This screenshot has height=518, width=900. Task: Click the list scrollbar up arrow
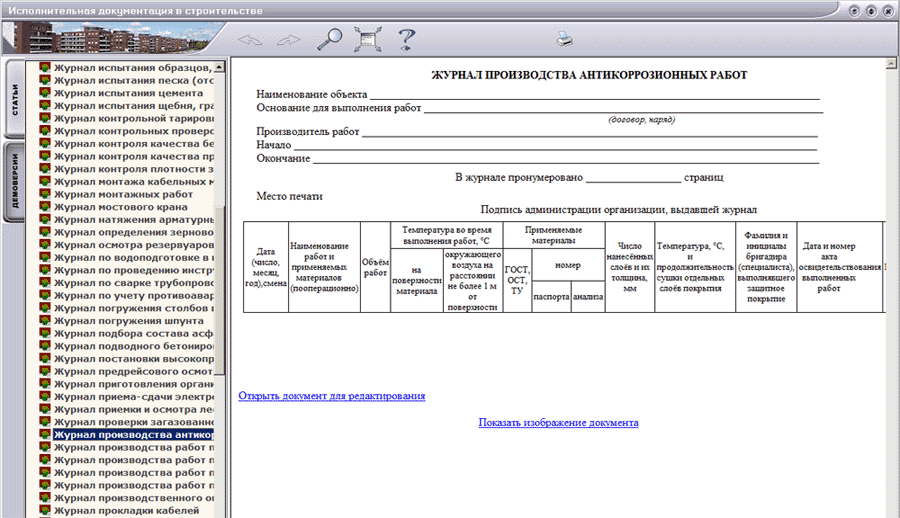click(219, 67)
